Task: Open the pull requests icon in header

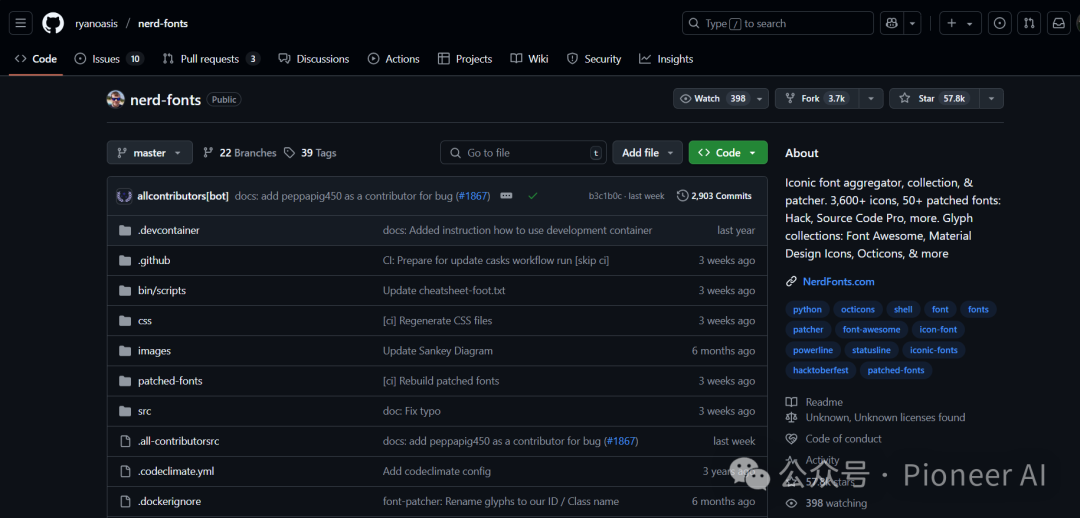Action: tap(1029, 23)
